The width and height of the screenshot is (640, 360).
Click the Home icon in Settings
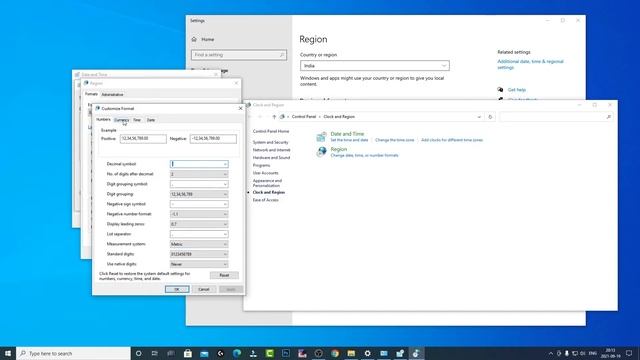pos(194,40)
